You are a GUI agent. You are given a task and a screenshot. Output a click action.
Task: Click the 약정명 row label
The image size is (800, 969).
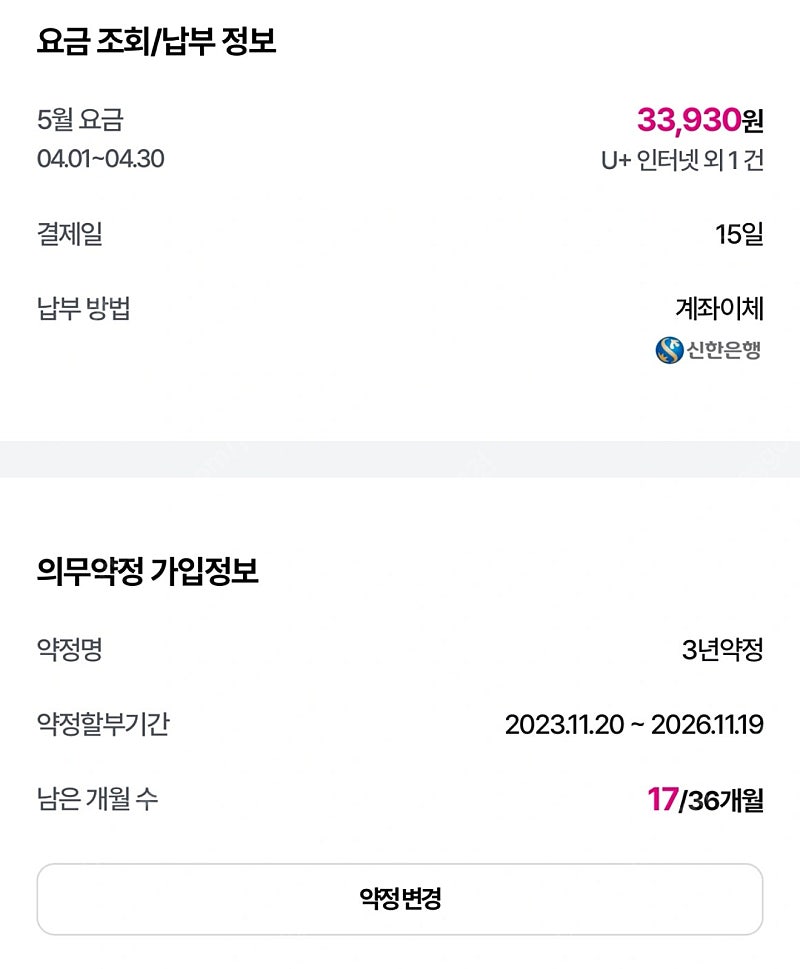[x=70, y=650]
